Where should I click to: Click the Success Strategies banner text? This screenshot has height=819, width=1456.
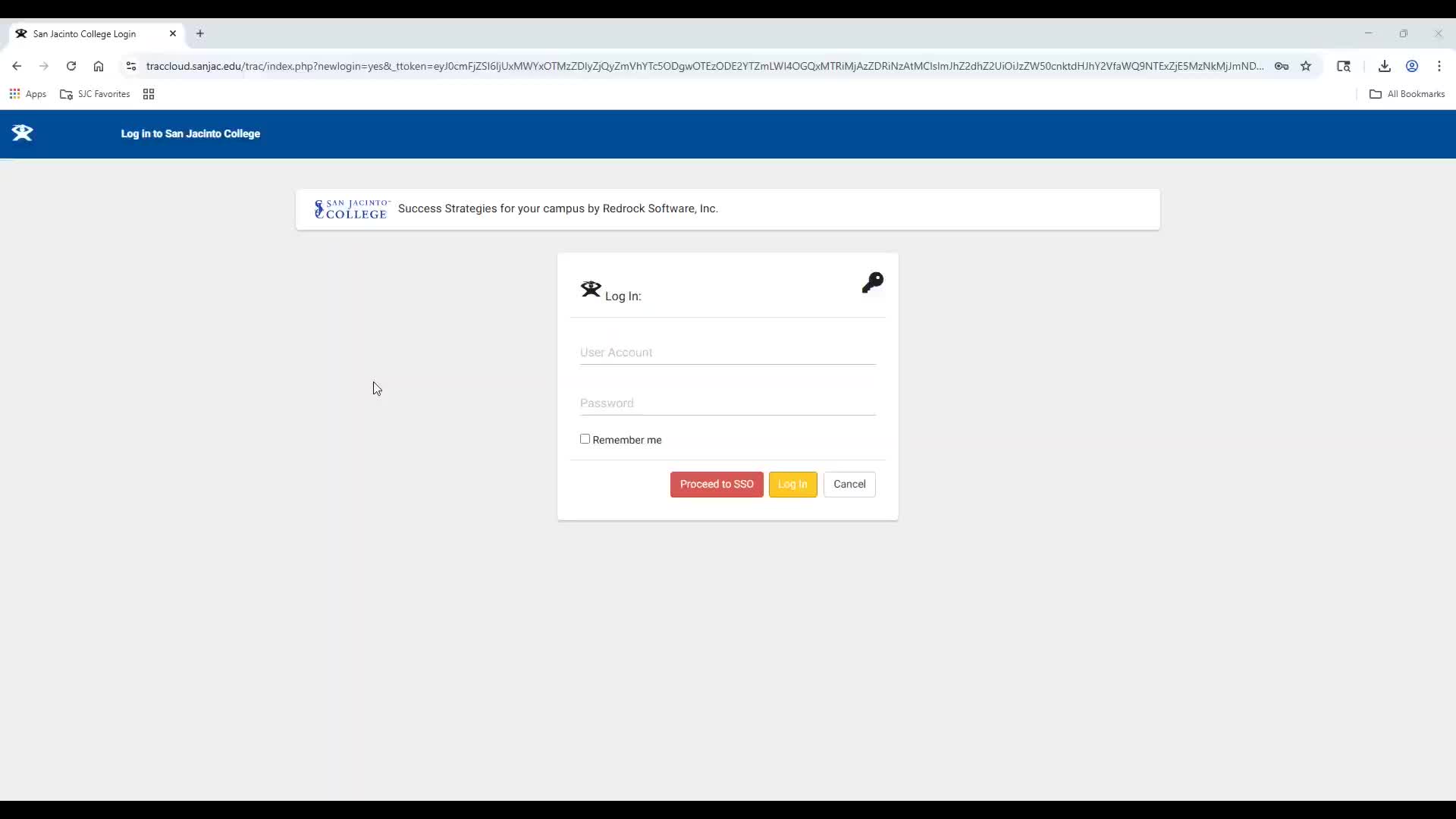[558, 209]
